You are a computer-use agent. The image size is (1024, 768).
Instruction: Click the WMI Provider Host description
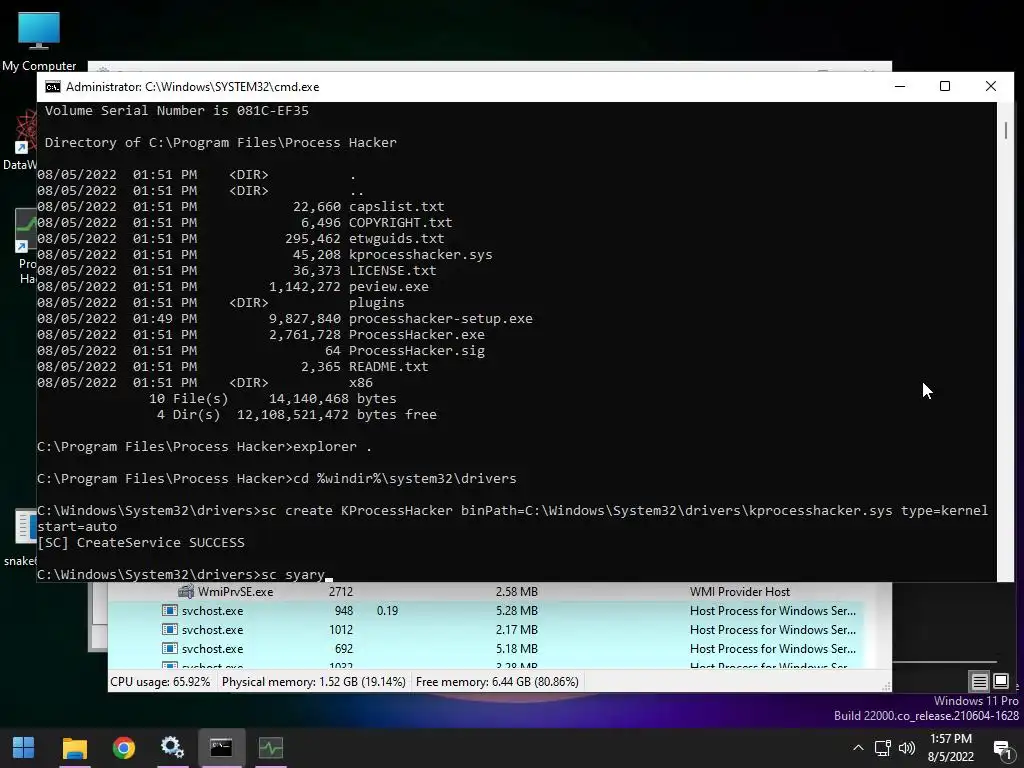740,592
